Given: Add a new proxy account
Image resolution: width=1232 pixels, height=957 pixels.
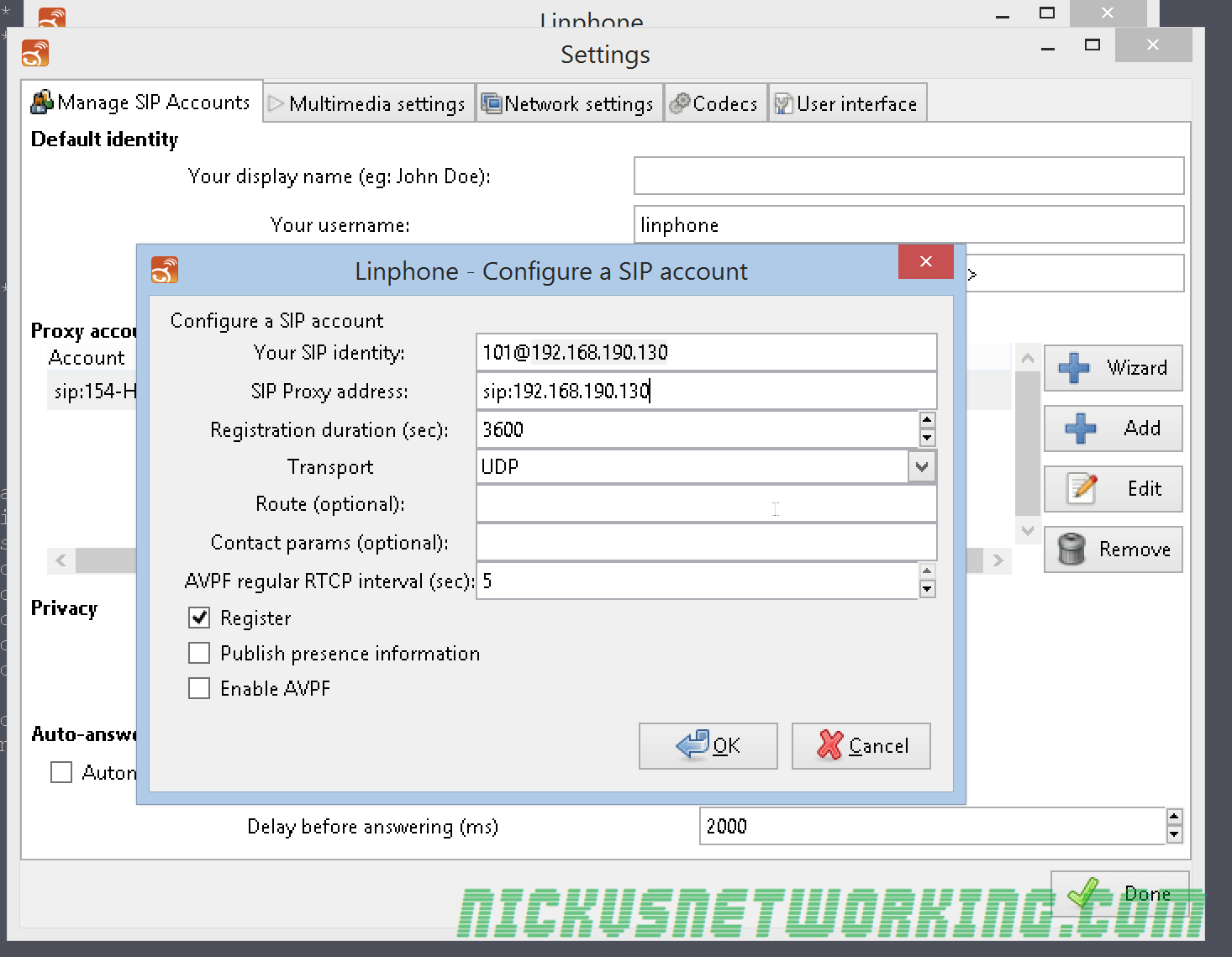Looking at the screenshot, I should coord(1114,429).
